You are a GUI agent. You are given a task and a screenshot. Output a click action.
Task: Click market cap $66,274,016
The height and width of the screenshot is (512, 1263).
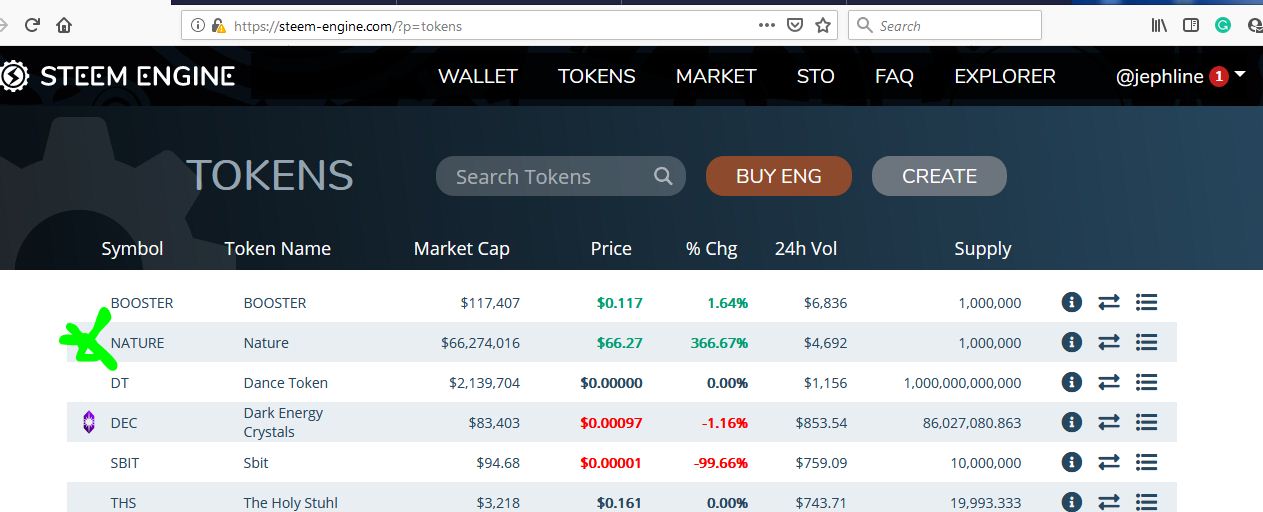480,343
